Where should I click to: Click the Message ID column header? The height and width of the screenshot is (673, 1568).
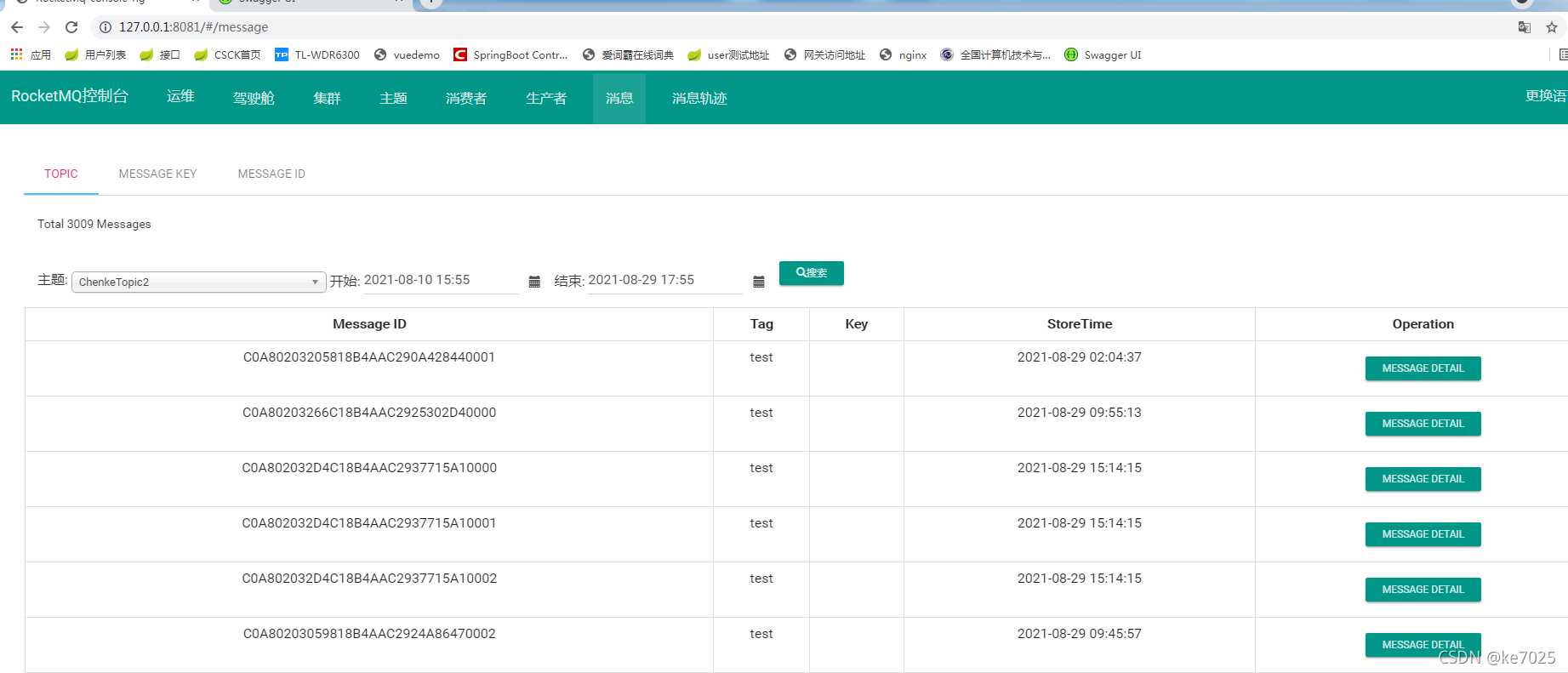pos(369,324)
